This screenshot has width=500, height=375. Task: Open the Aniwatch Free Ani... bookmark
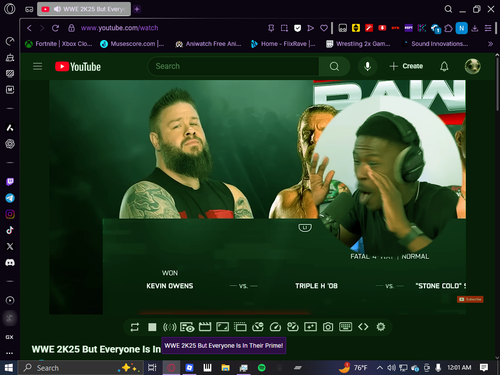coord(208,44)
